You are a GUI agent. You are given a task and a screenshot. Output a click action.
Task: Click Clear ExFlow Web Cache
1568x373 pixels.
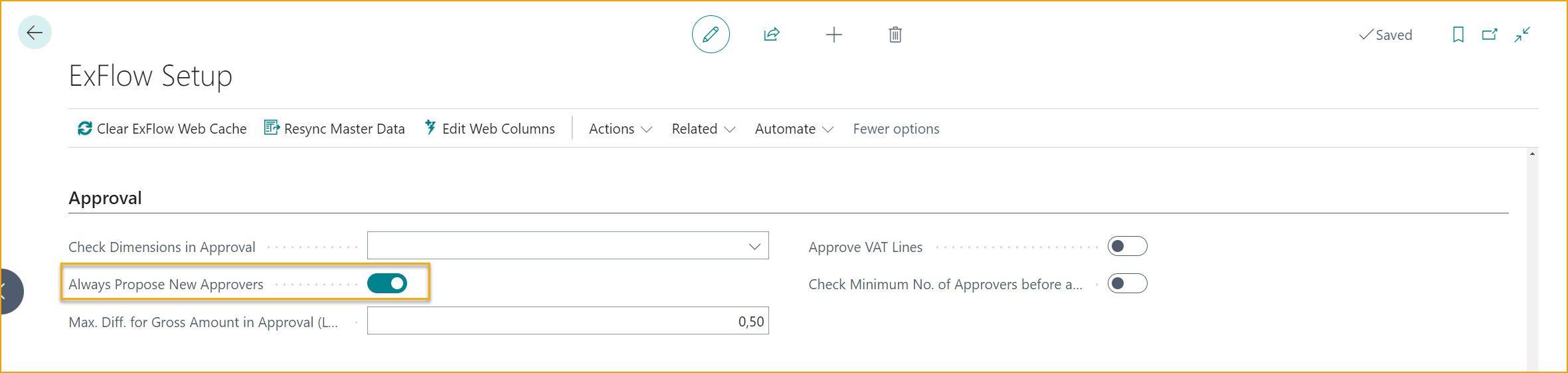(x=161, y=128)
